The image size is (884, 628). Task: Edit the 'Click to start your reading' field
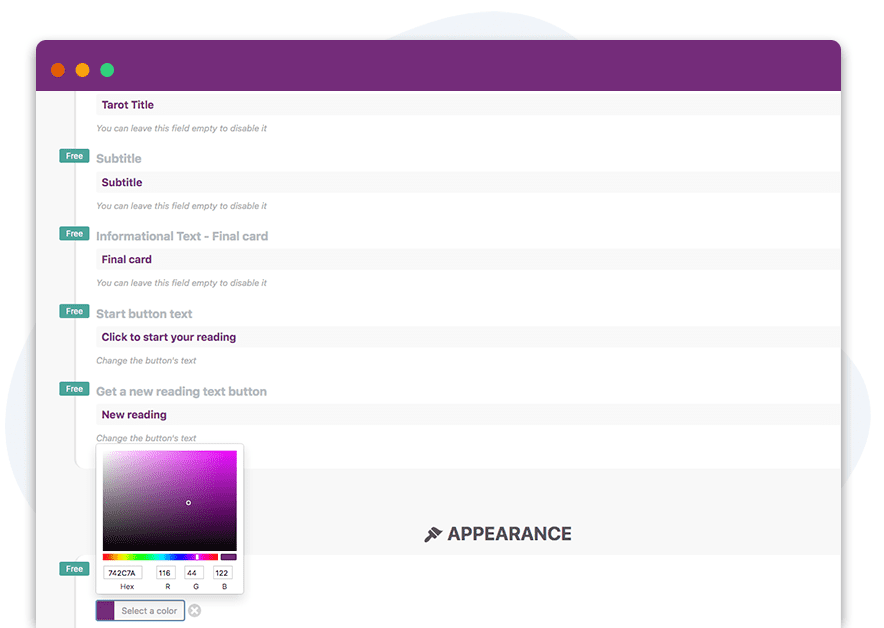468,337
